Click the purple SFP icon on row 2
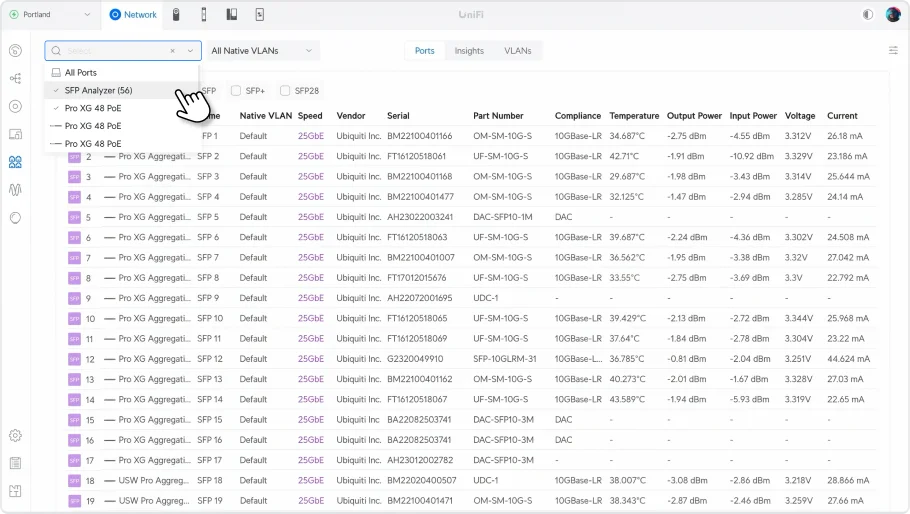Viewport: 910px width, 514px height. (74, 157)
